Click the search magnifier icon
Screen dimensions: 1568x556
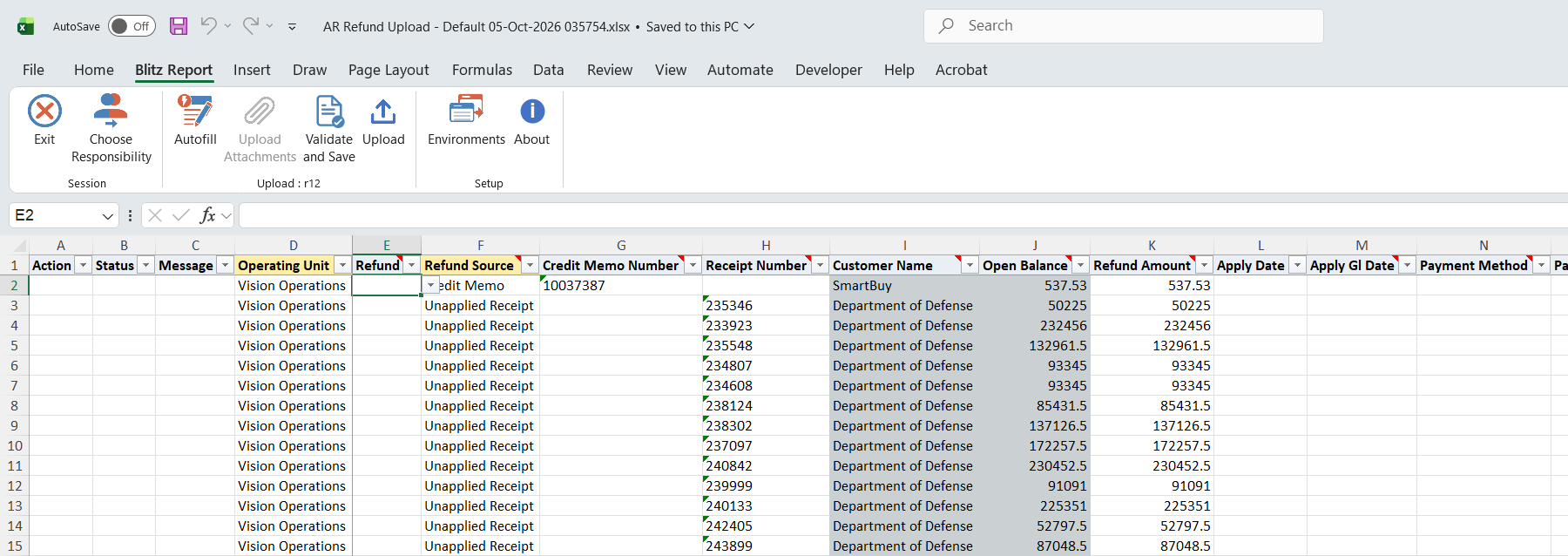(946, 26)
